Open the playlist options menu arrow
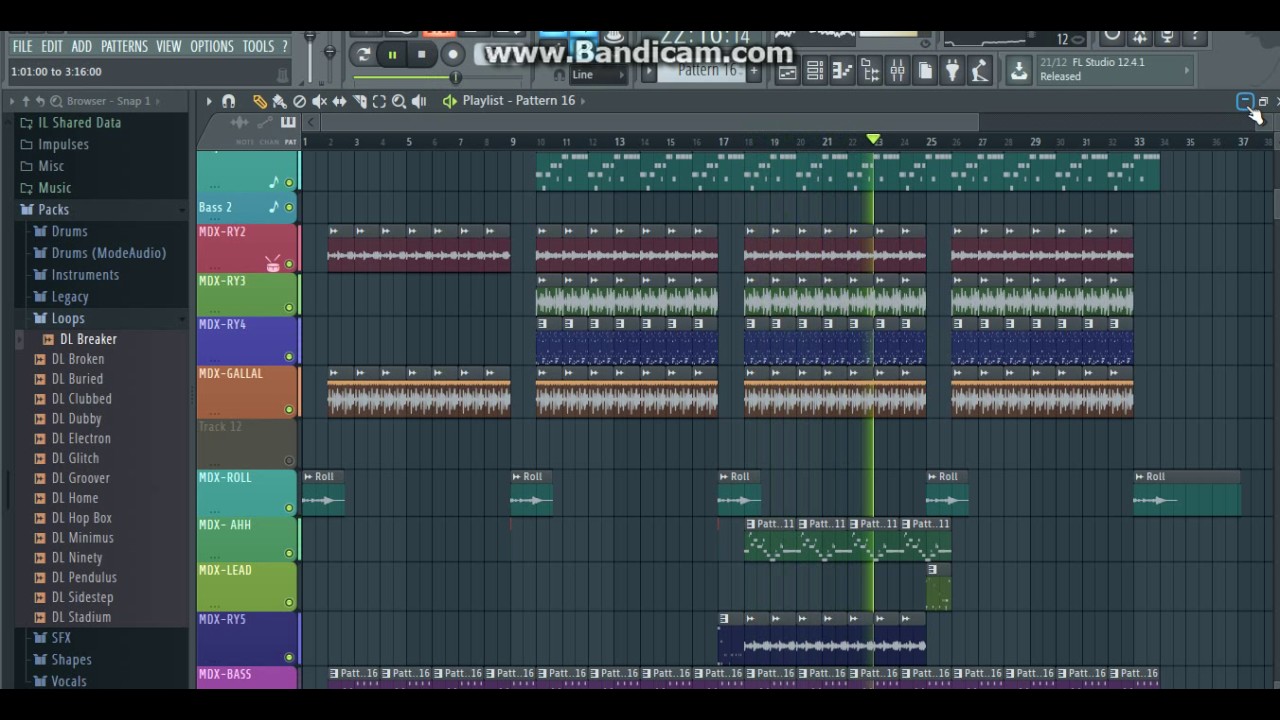 tap(209, 101)
